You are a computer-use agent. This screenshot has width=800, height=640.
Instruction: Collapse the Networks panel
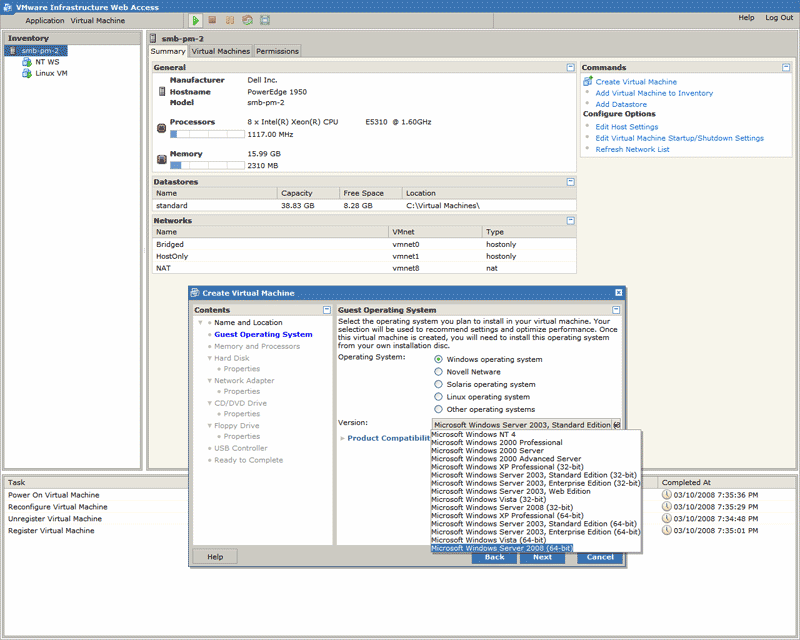pyautogui.click(x=570, y=220)
